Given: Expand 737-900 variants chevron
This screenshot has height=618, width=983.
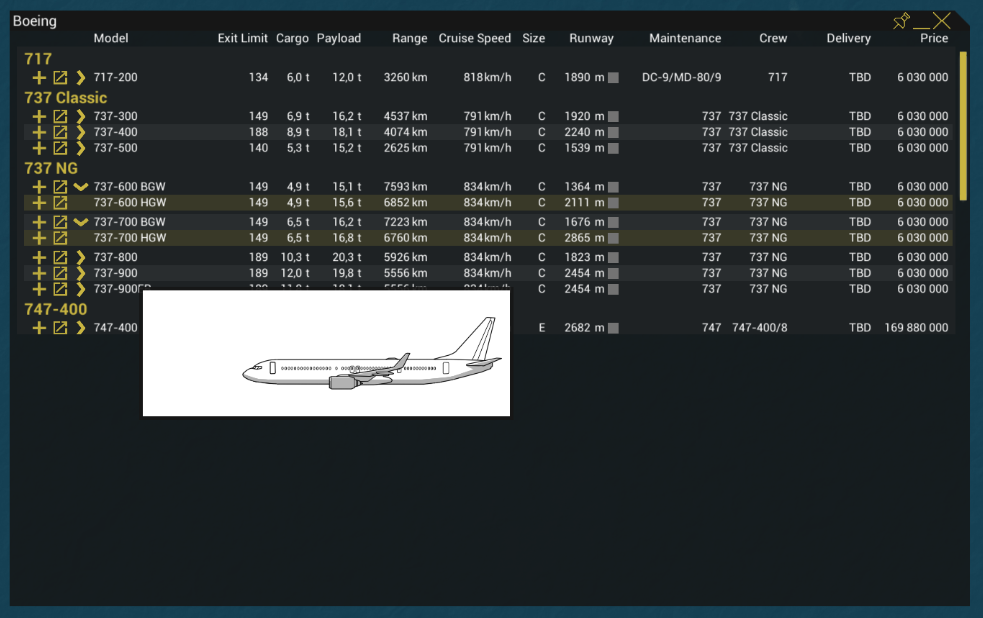Looking at the screenshot, I should click(80, 273).
